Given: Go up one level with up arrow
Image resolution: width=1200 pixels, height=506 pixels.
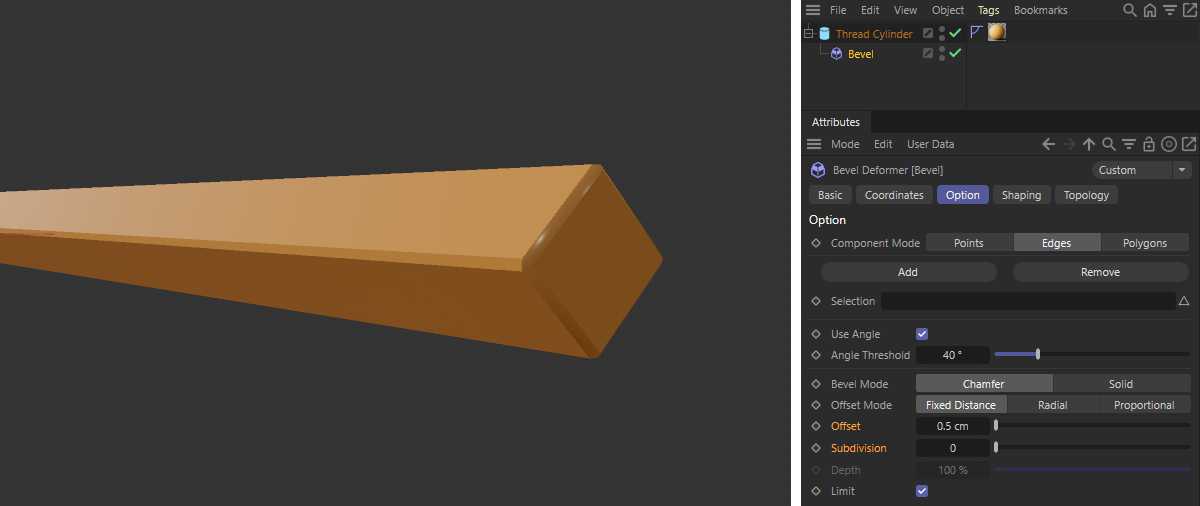Looking at the screenshot, I should pos(1089,144).
